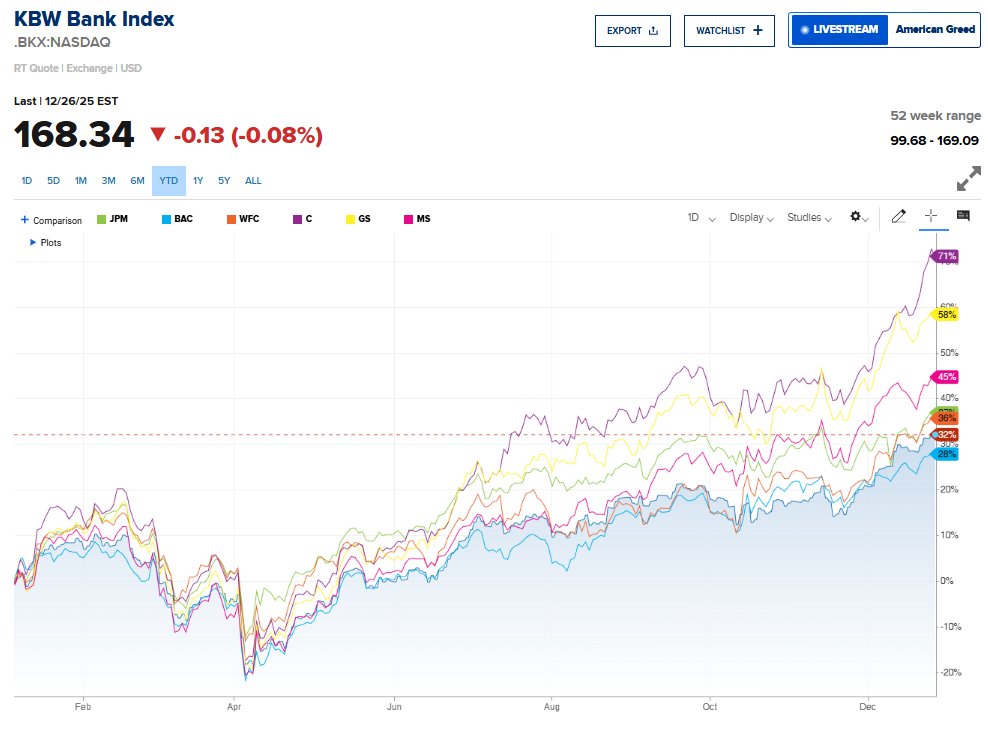Click the Export button
988x729 pixels.
pyautogui.click(x=632, y=30)
